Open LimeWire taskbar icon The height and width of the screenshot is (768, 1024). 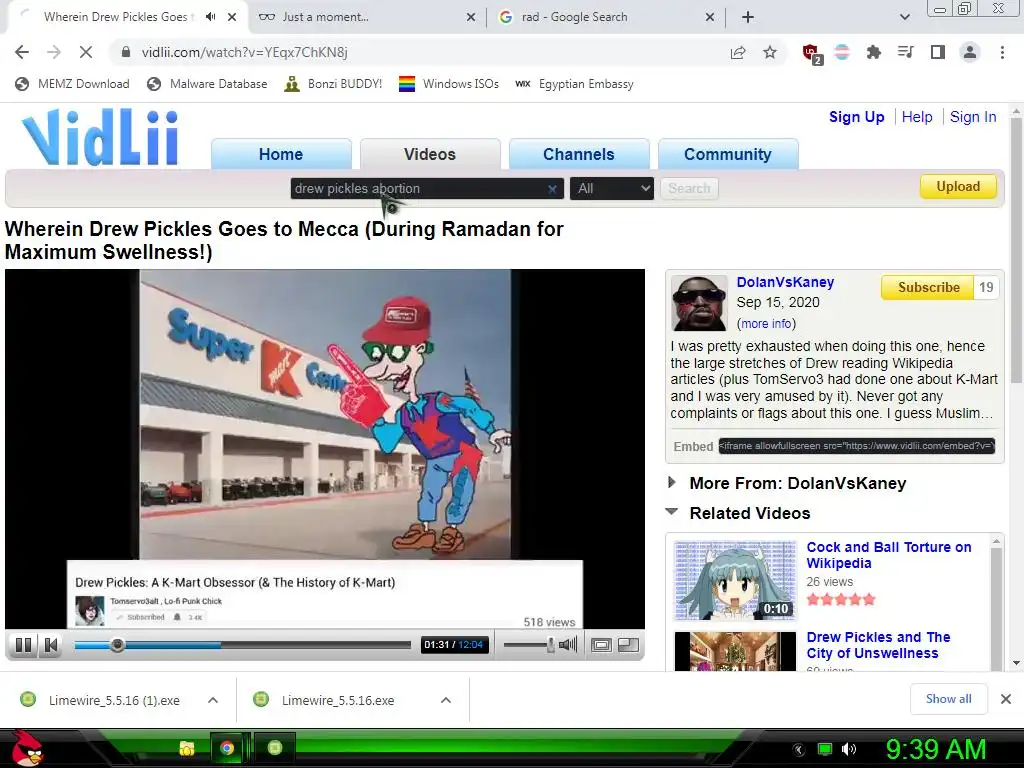(275, 748)
